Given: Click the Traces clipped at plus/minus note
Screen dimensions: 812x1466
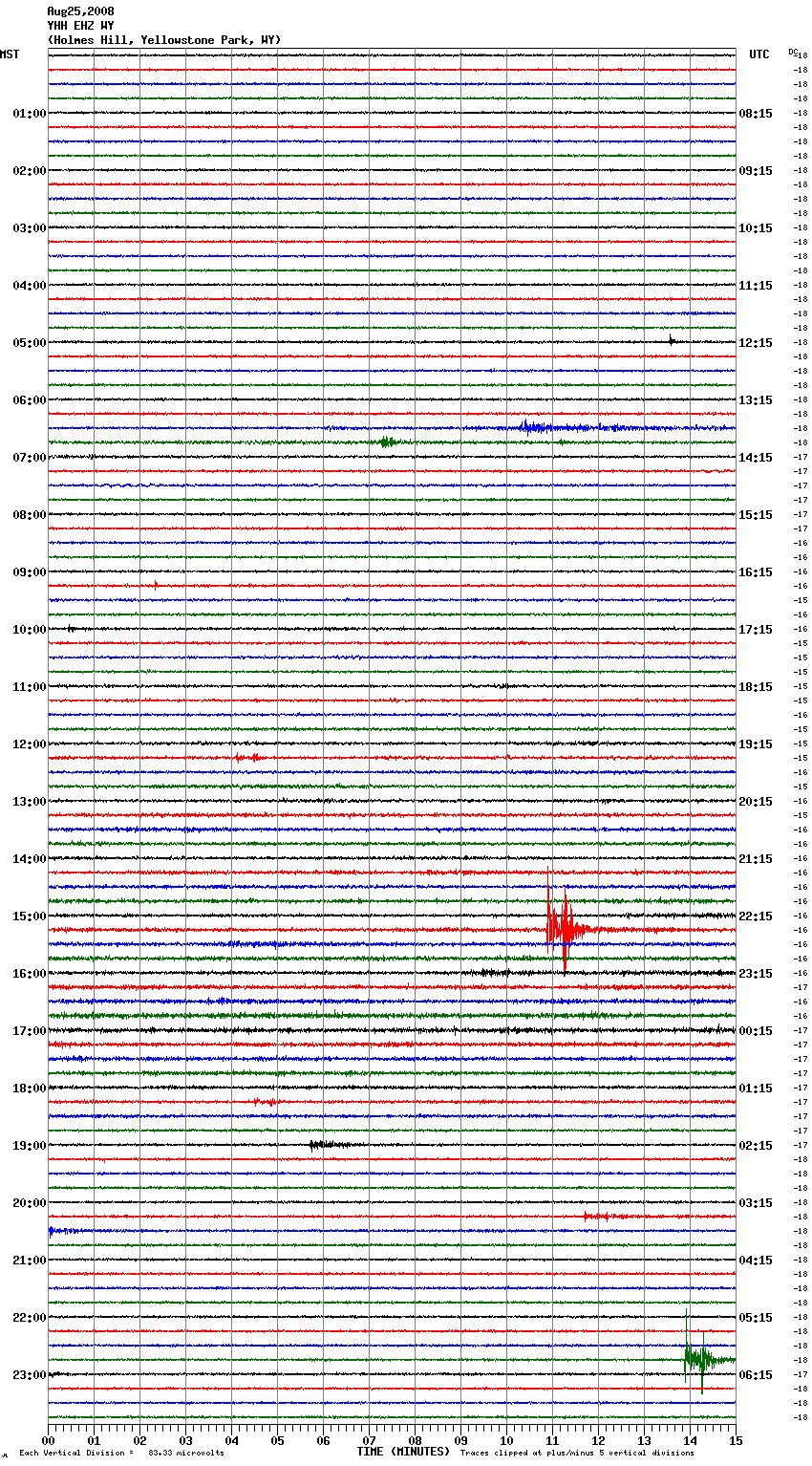Looking at the screenshot, I should [577, 1454].
